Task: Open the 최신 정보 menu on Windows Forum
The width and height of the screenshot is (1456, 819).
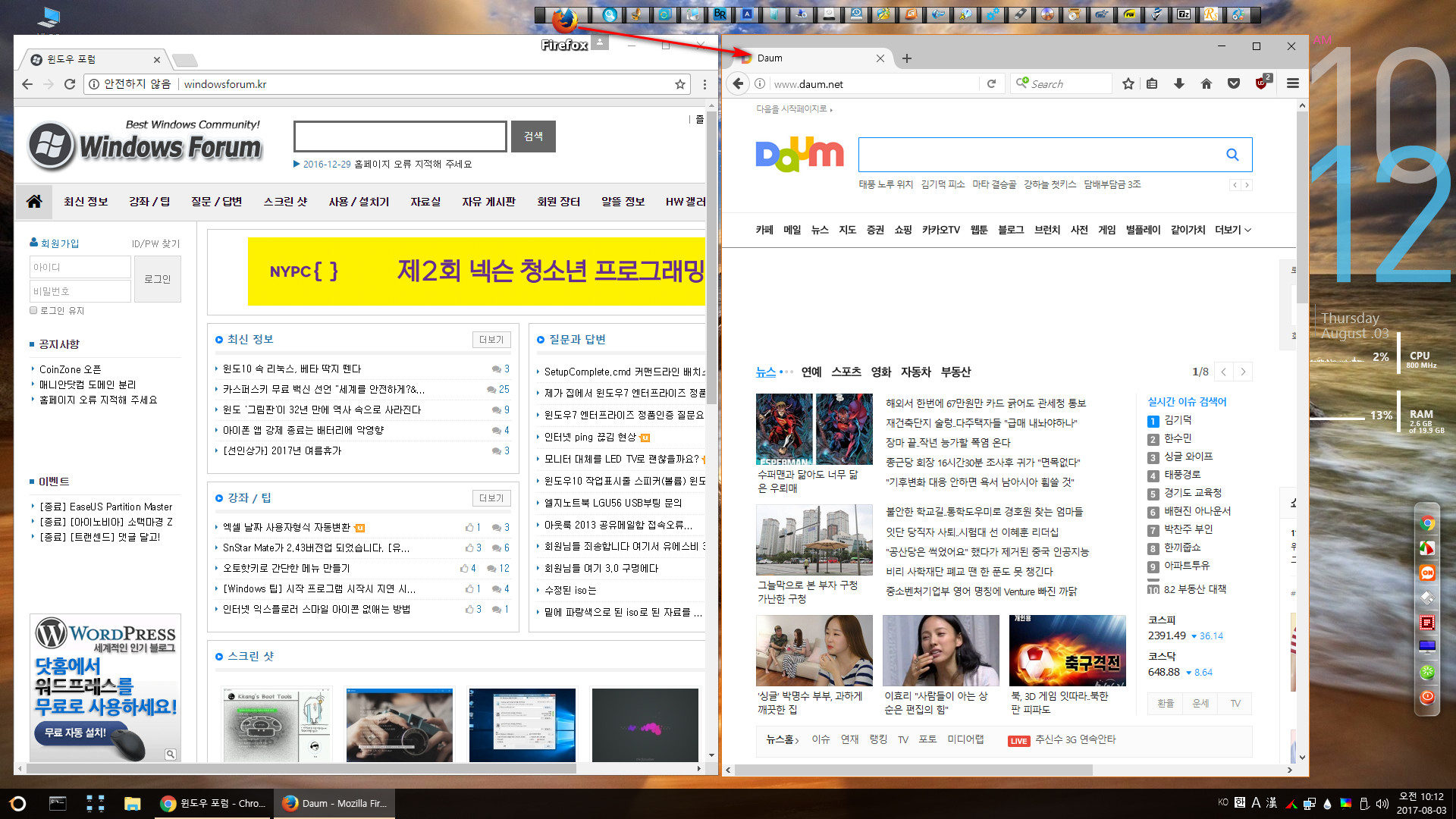Action: (86, 202)
